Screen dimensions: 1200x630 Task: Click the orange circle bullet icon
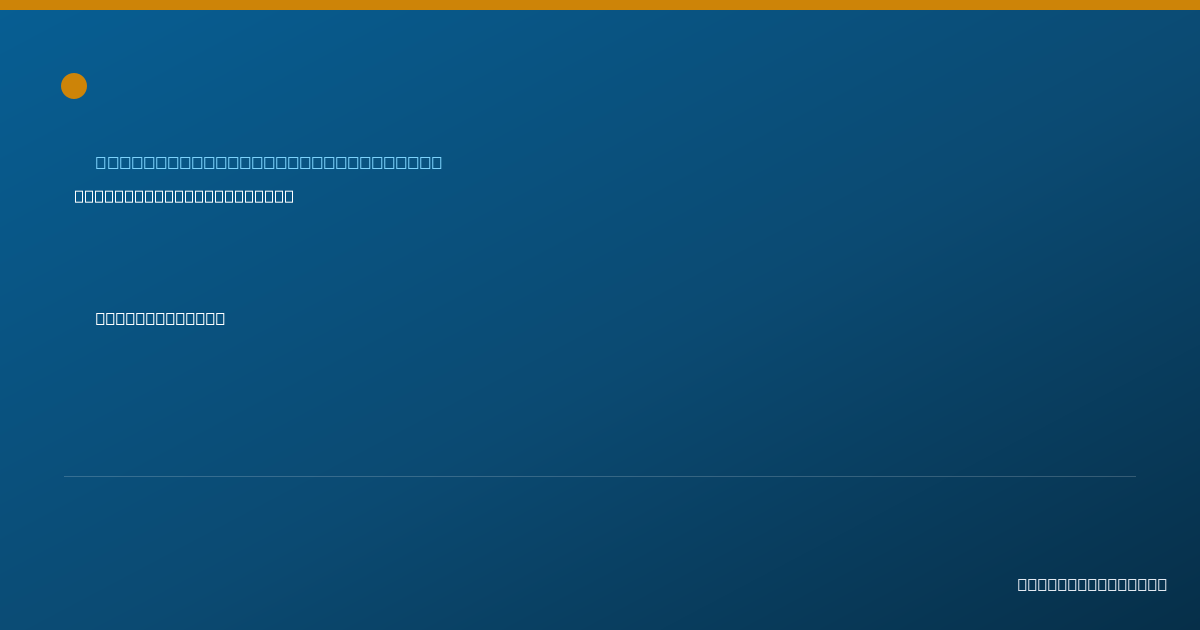[x=74, y=86]
